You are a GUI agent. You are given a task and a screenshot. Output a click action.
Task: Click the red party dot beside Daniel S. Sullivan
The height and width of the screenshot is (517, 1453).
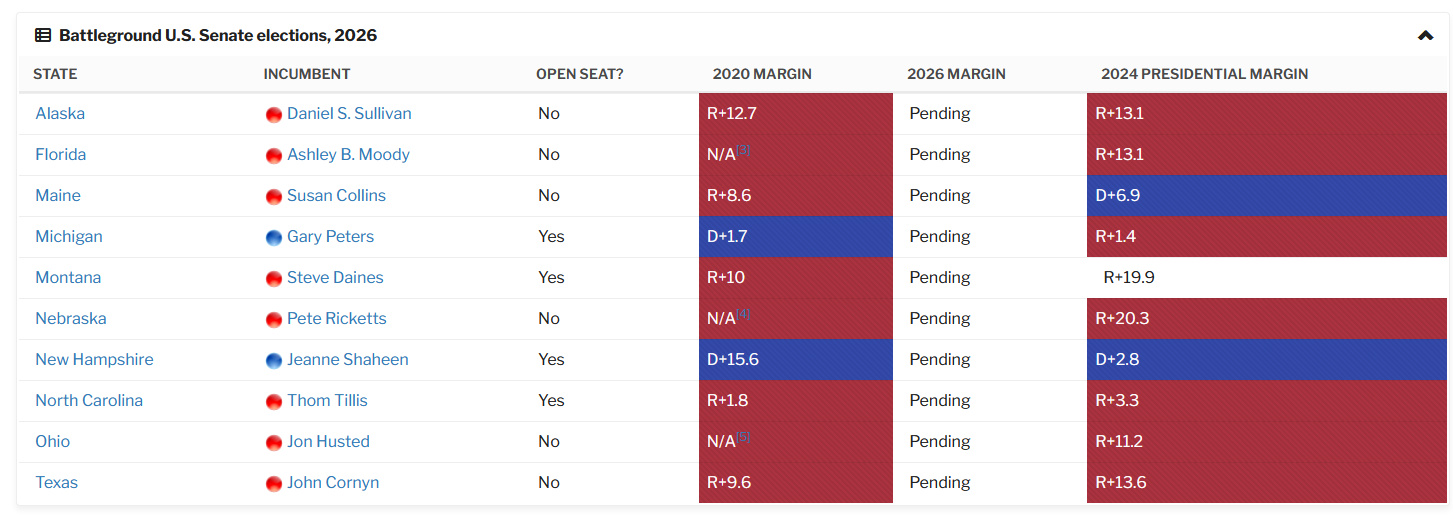(x=273, y=114)
